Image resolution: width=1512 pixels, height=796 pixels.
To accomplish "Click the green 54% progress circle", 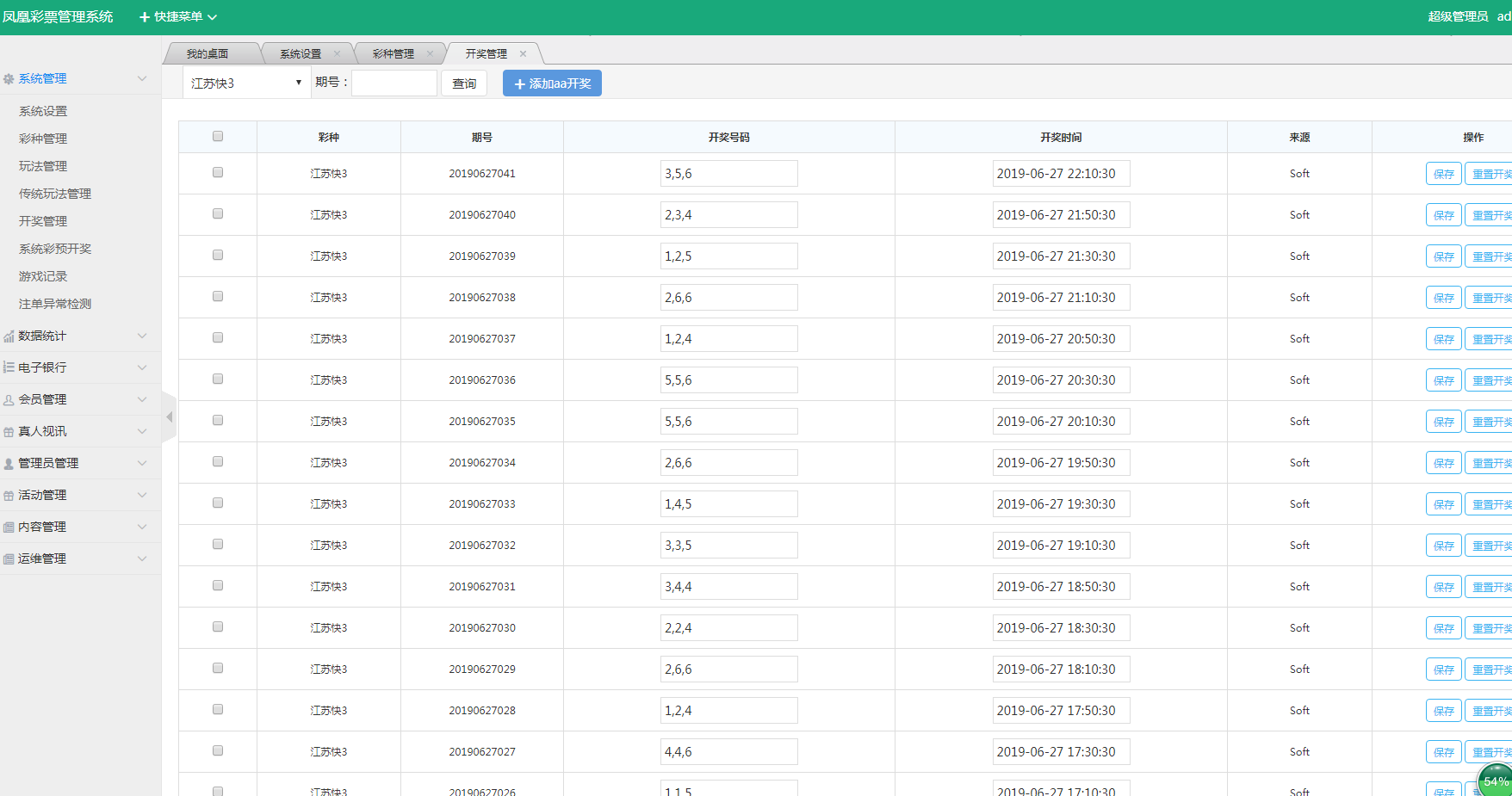I will point(1496,781).
